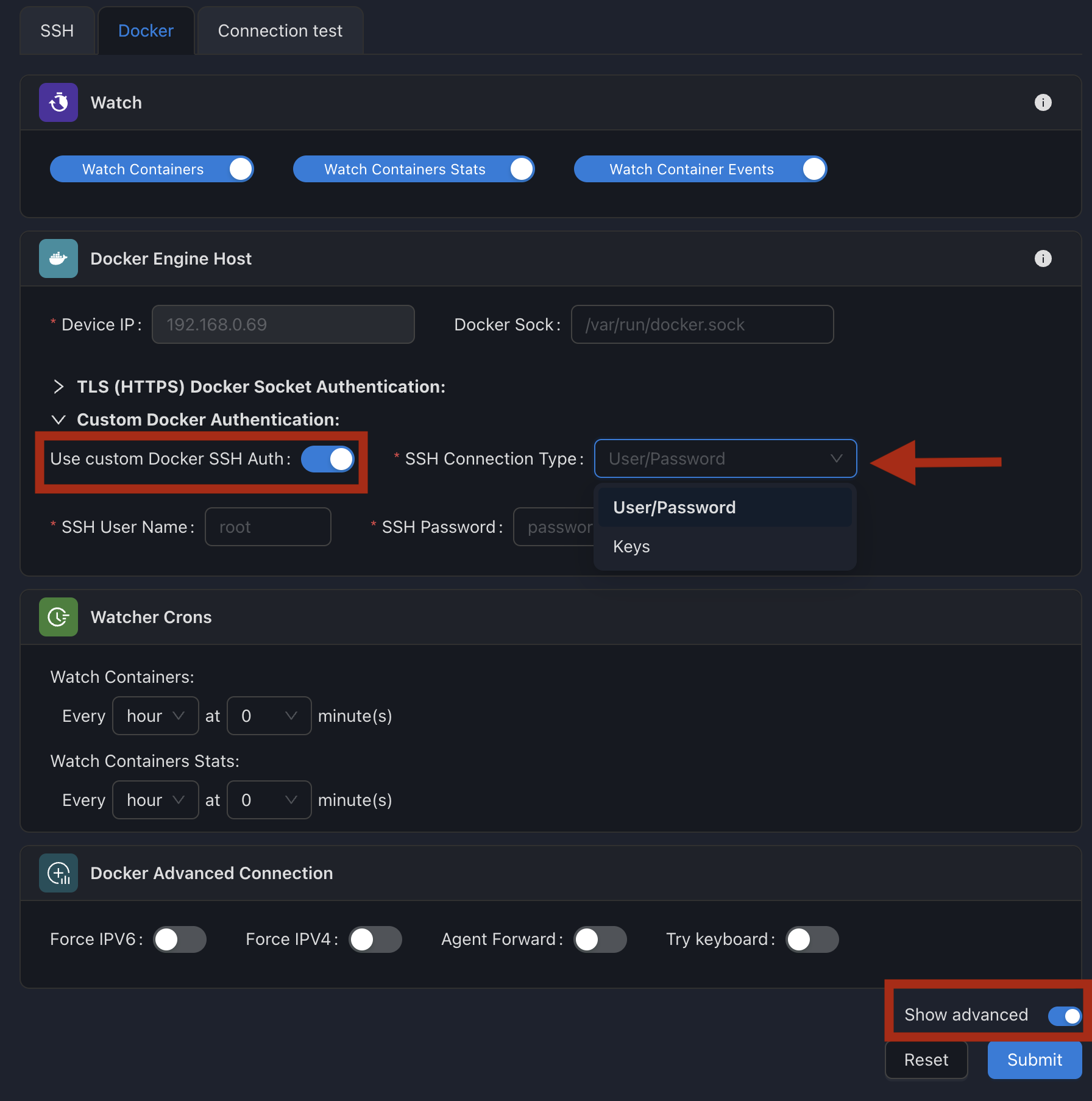1092x1101 pixels.
Task: Open the SSH Connection Type dropdown
Action: click(x=725, y=458)
